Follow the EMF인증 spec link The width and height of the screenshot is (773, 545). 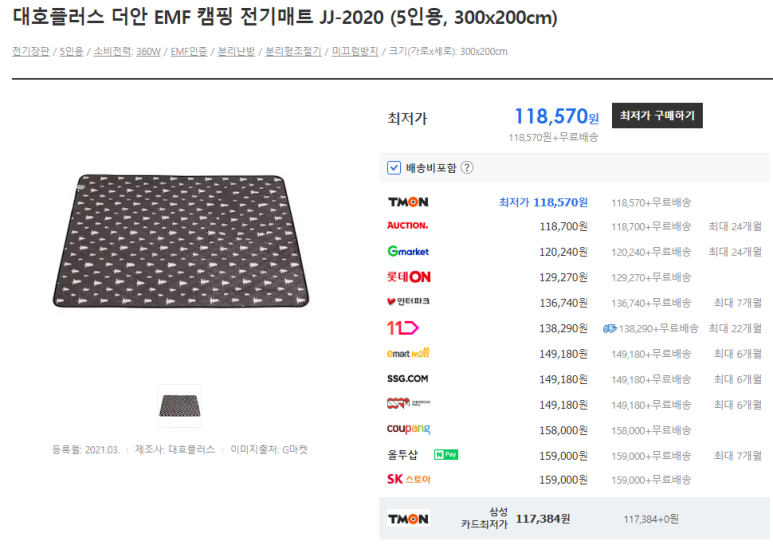point(189,51)
